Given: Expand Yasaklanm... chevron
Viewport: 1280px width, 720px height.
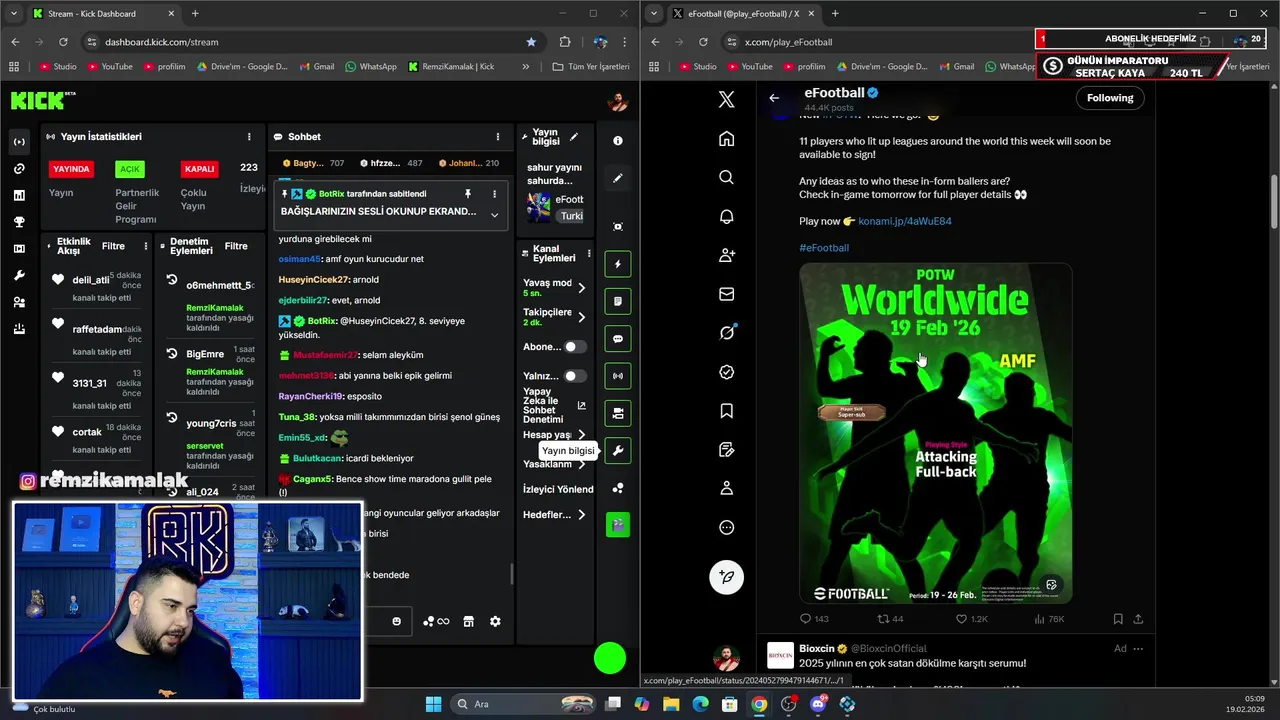Looking at the screenshot, I should [x=582, y=464].
